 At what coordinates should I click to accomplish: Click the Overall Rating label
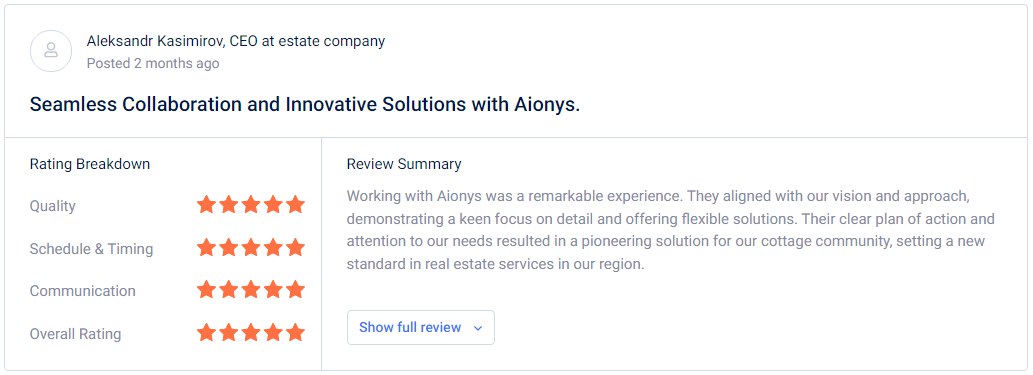tap(75, 334)
